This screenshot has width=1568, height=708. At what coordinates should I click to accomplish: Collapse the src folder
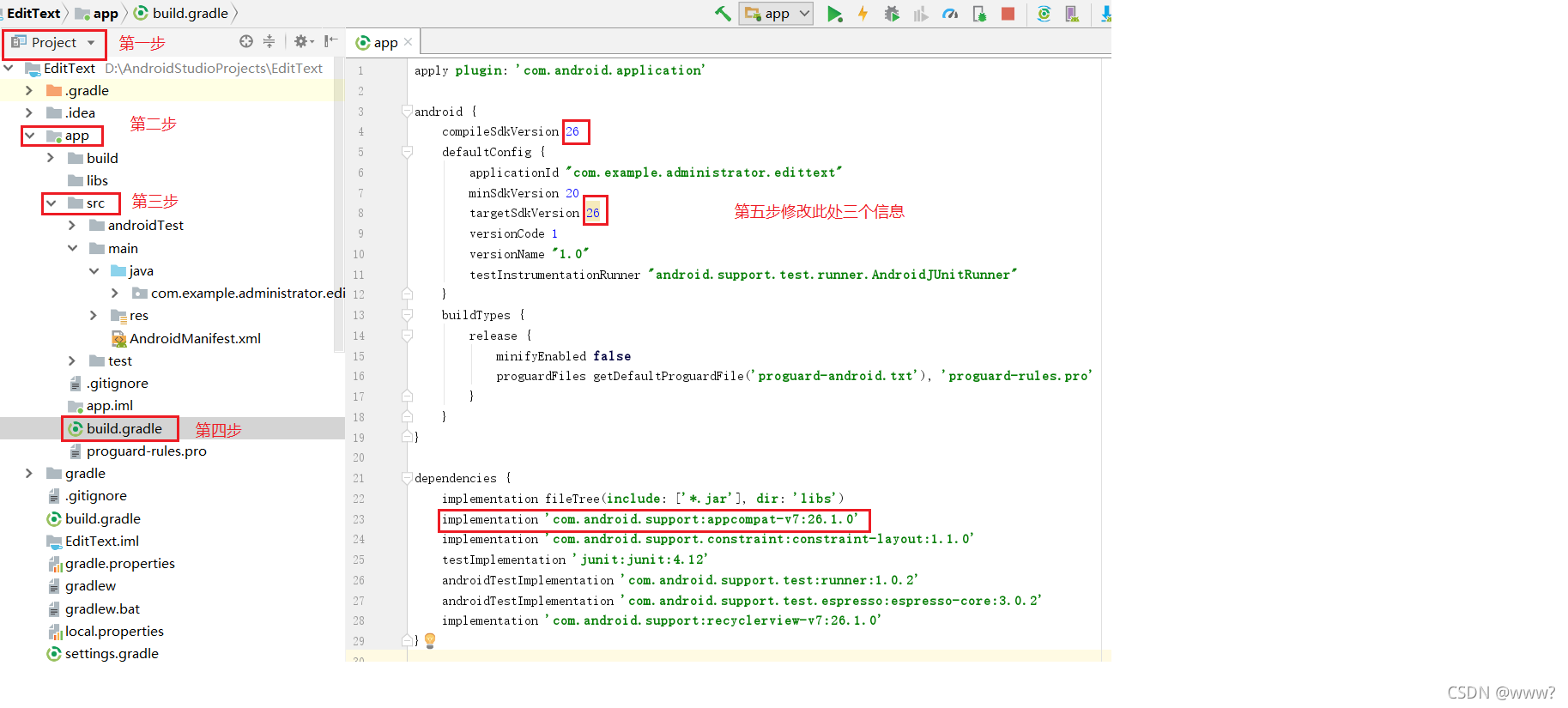tap(51, 203)
